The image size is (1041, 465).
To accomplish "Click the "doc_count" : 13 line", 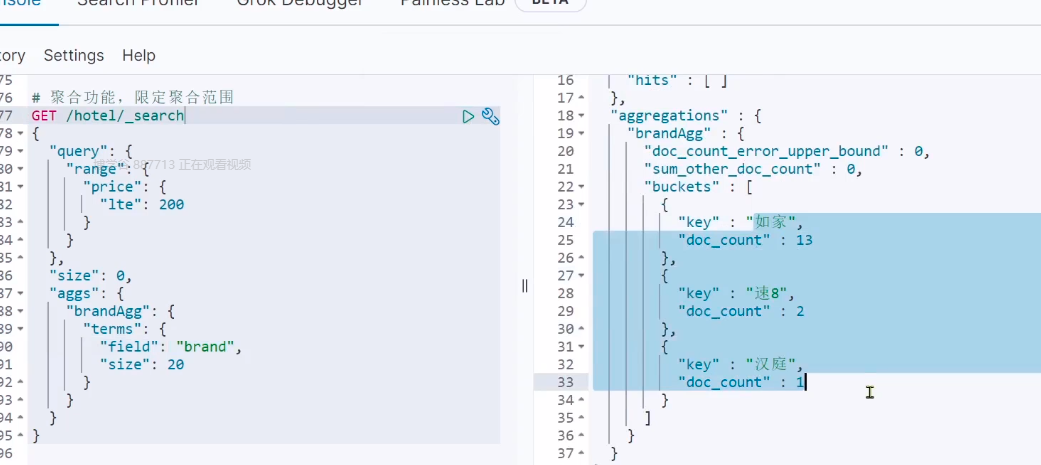I will point(745,240).
